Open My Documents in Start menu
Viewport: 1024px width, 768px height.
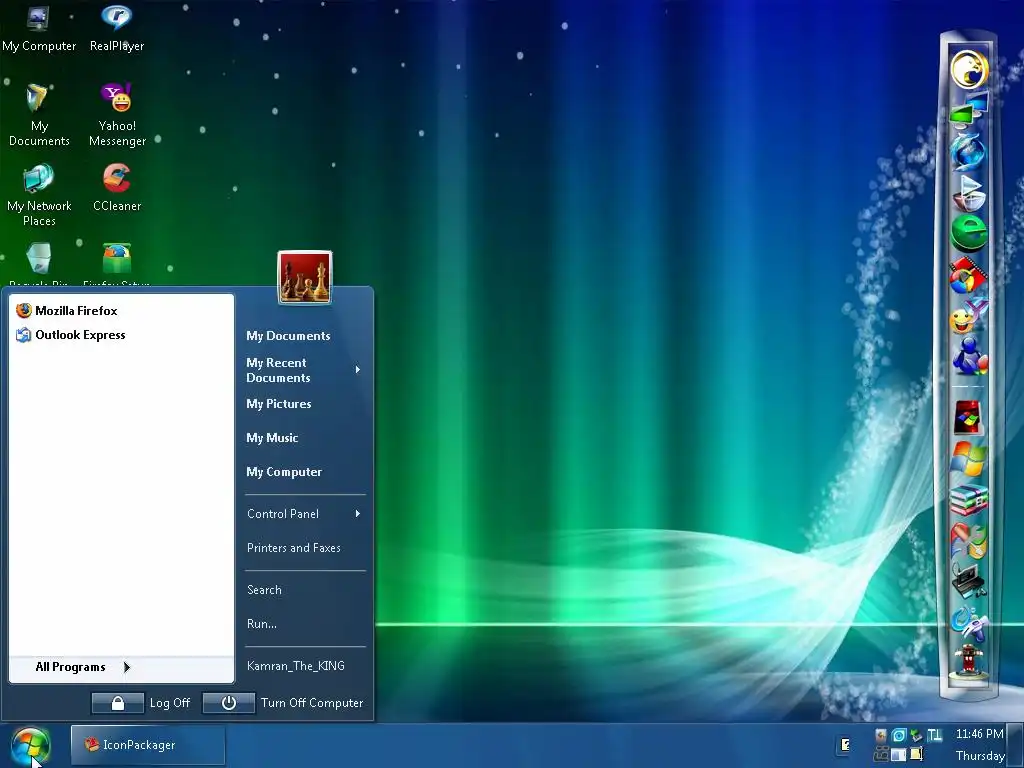click(288, 336)
